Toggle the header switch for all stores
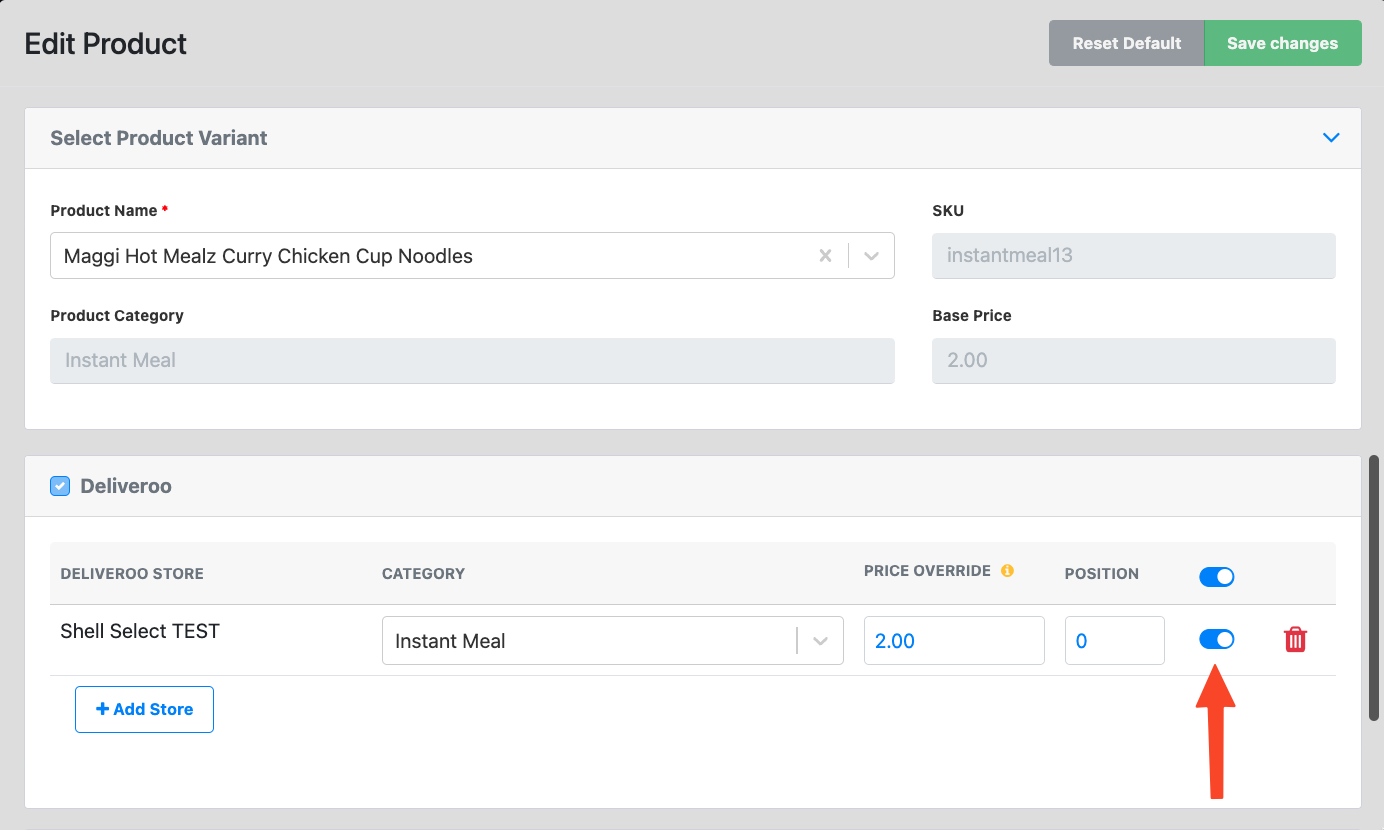This screenshot has height=830, width=1384. [1217, 576]
